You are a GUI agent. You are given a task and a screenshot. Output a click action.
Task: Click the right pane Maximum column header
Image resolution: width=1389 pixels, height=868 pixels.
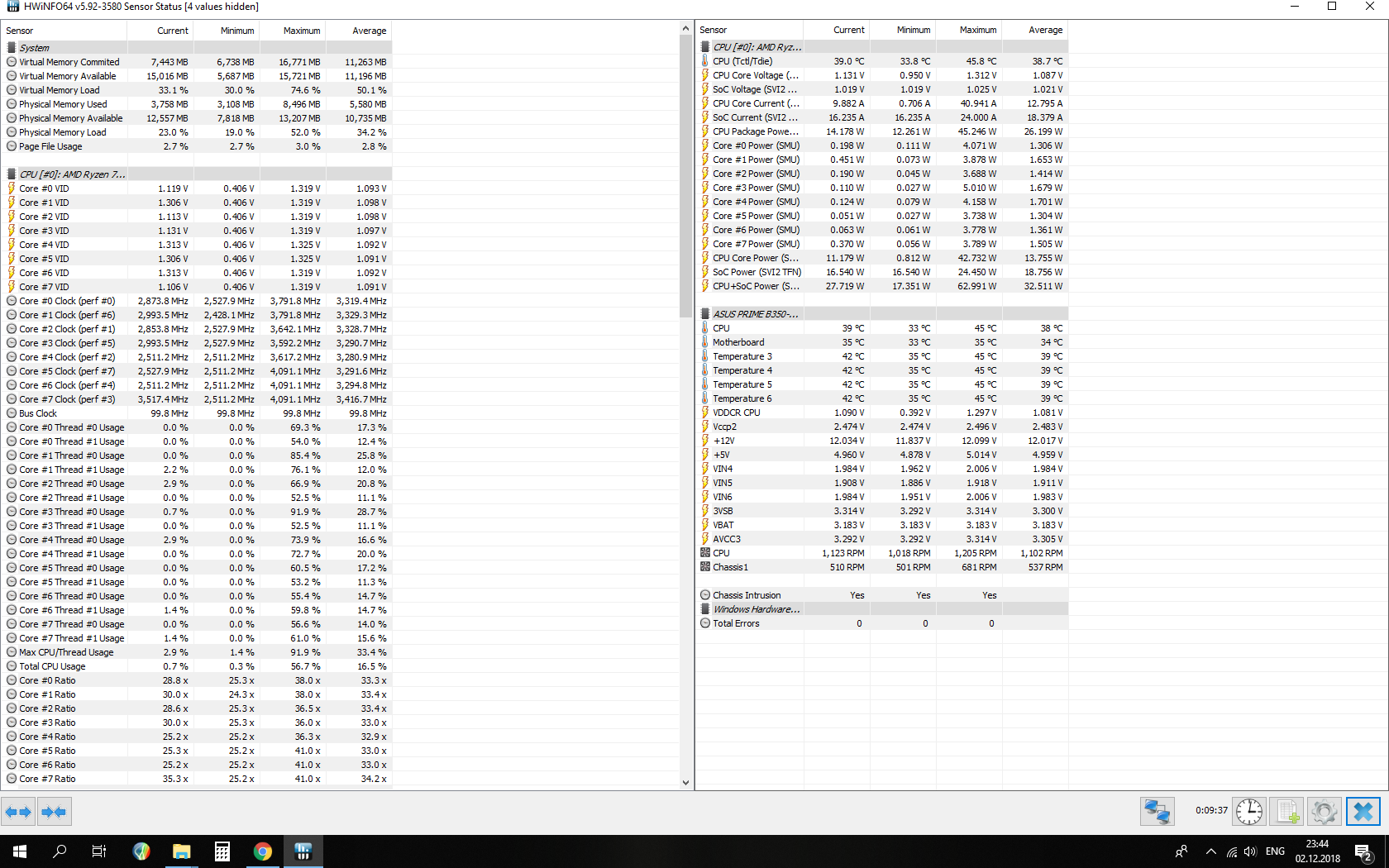968,30
